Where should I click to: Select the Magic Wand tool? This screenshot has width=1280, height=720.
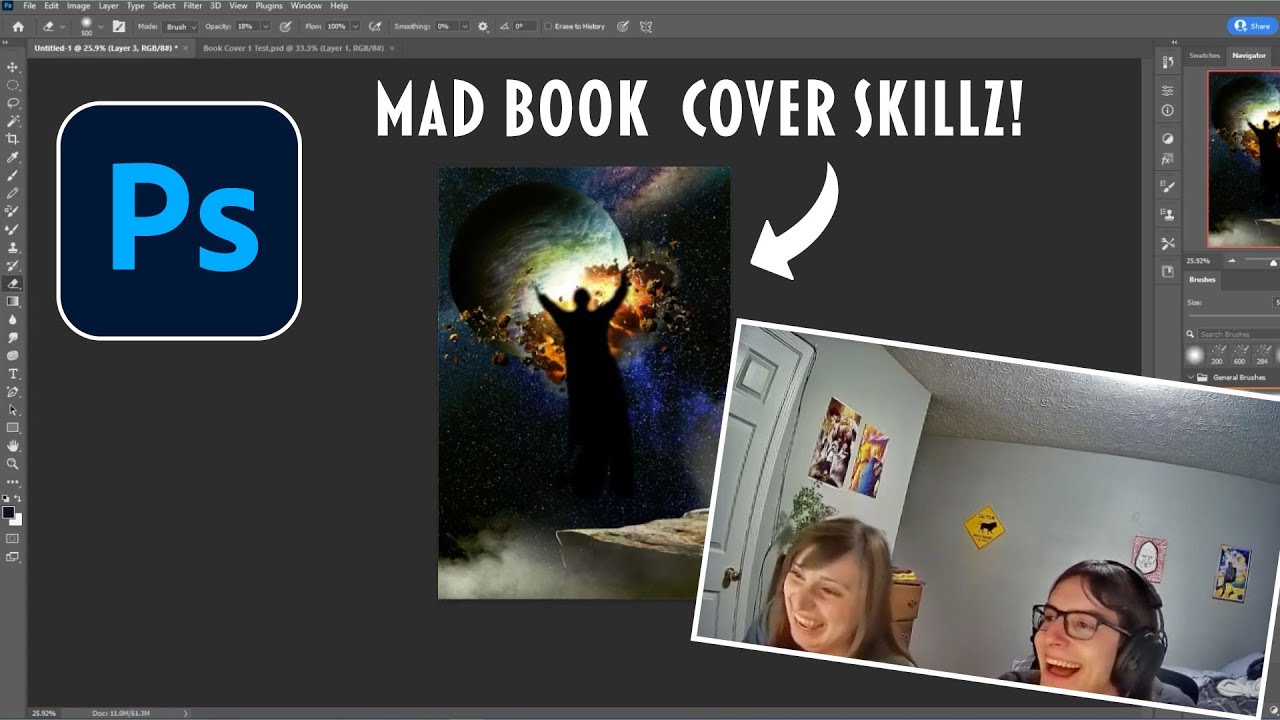(13, 121)
